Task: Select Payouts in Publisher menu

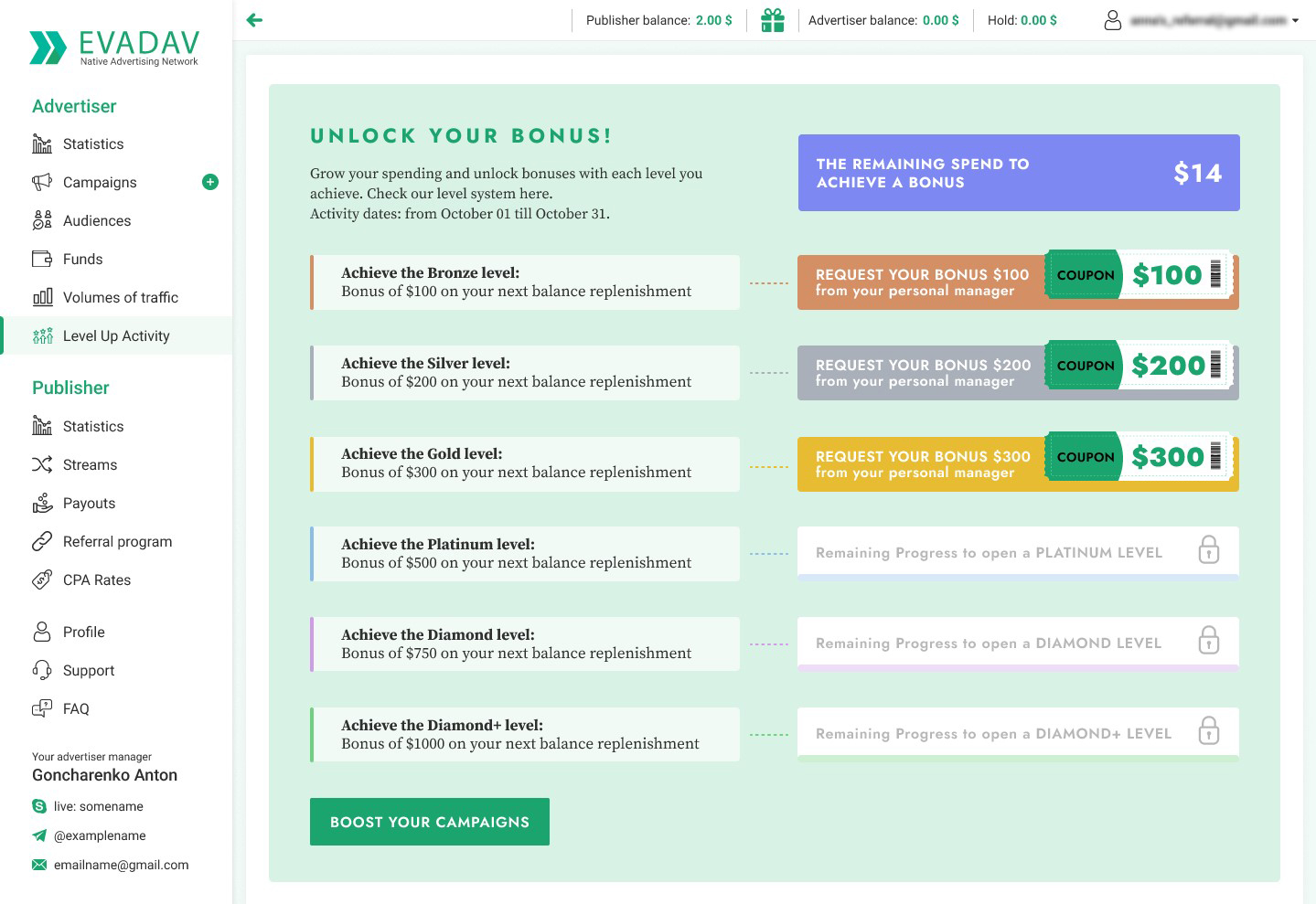Action: [x=89, y=503]
